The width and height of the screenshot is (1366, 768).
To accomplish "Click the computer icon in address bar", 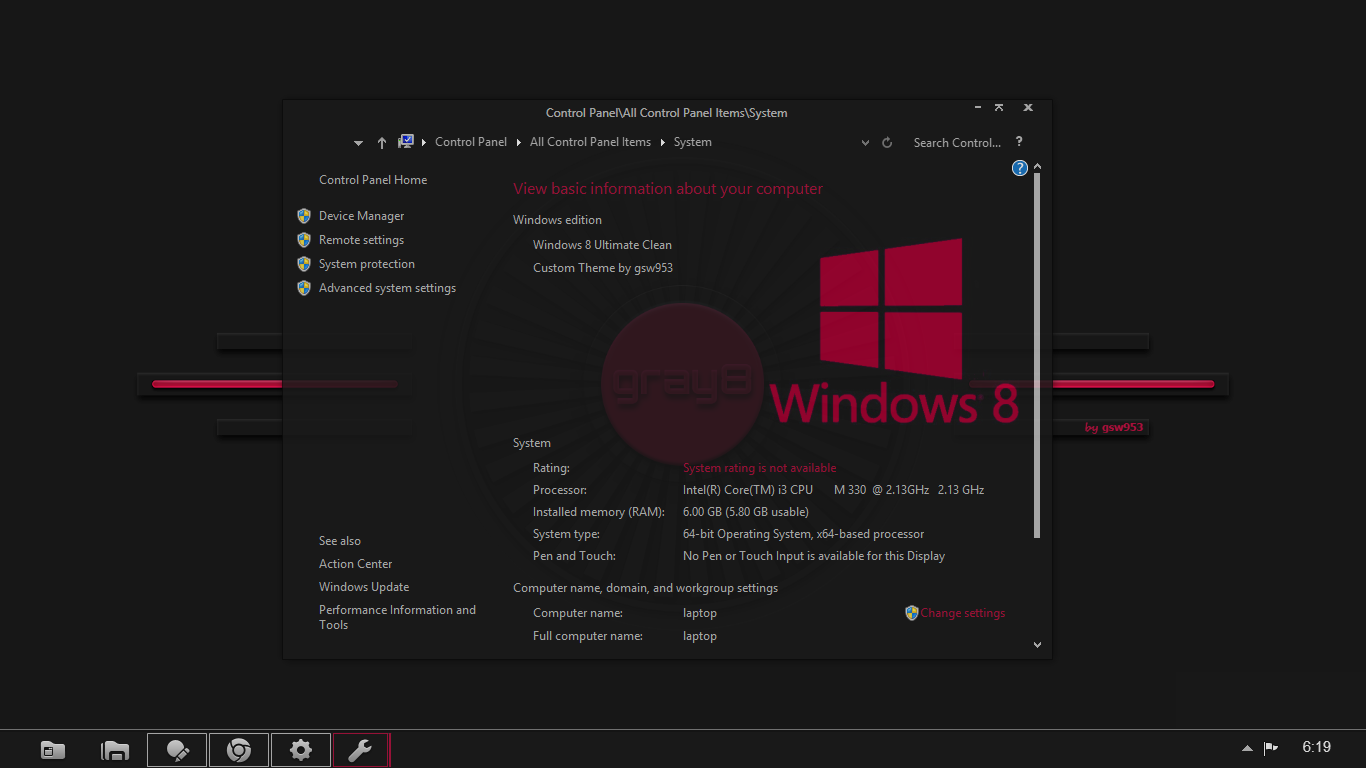I will [x=406, y=142].
